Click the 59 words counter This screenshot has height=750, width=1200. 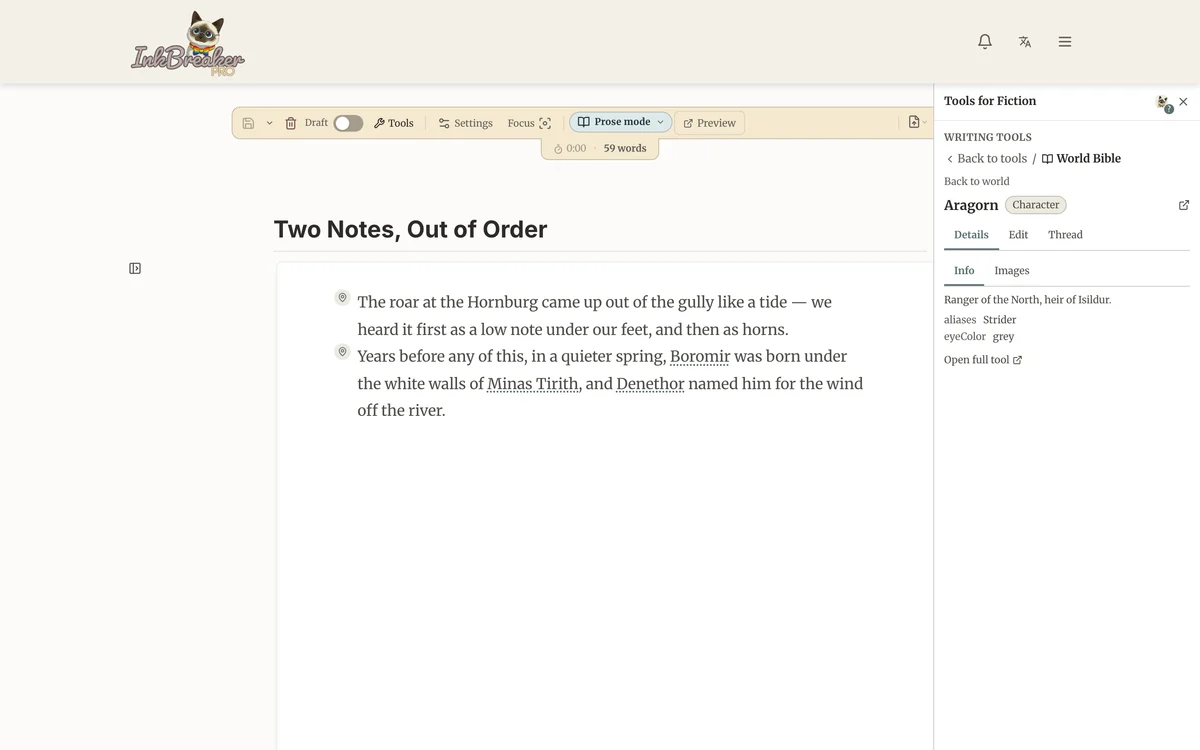[625, 148]
